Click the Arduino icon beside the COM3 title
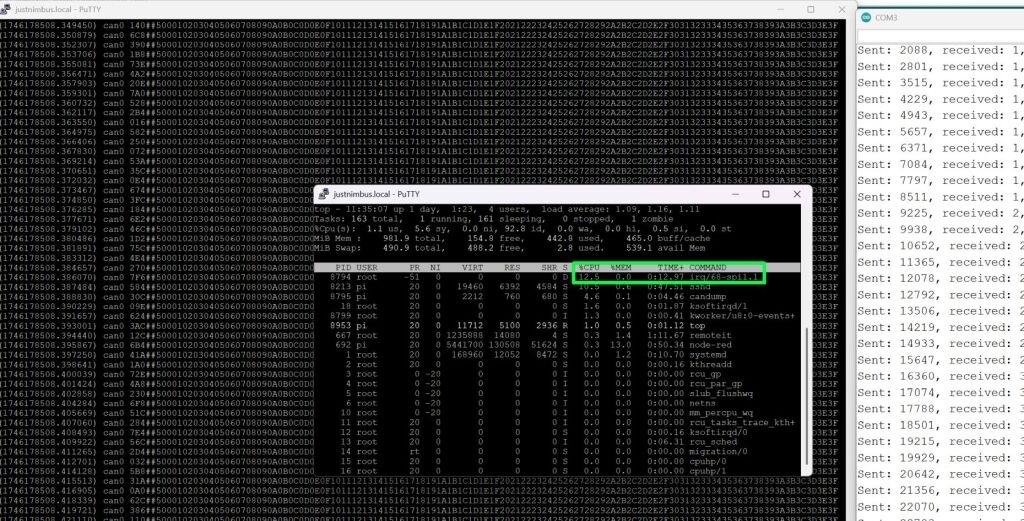The height and width of the screenshot is (521, 1024). click(866, 17)
